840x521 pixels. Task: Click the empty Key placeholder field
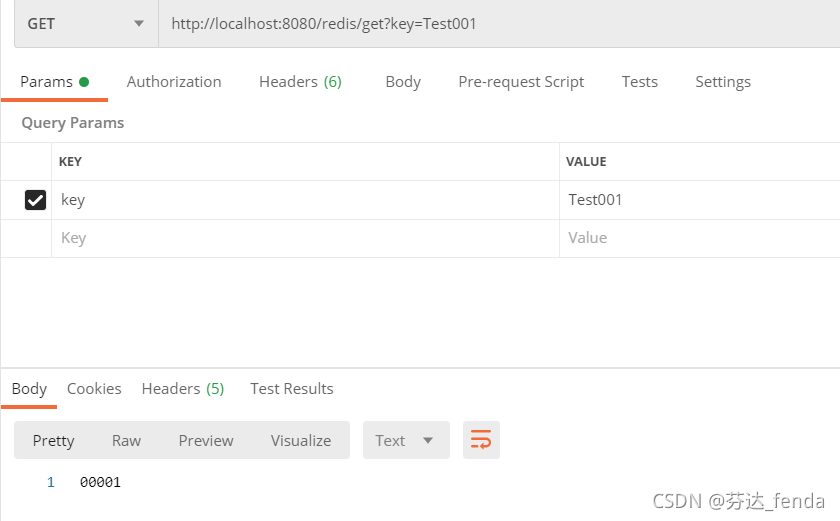click(305, 238)
